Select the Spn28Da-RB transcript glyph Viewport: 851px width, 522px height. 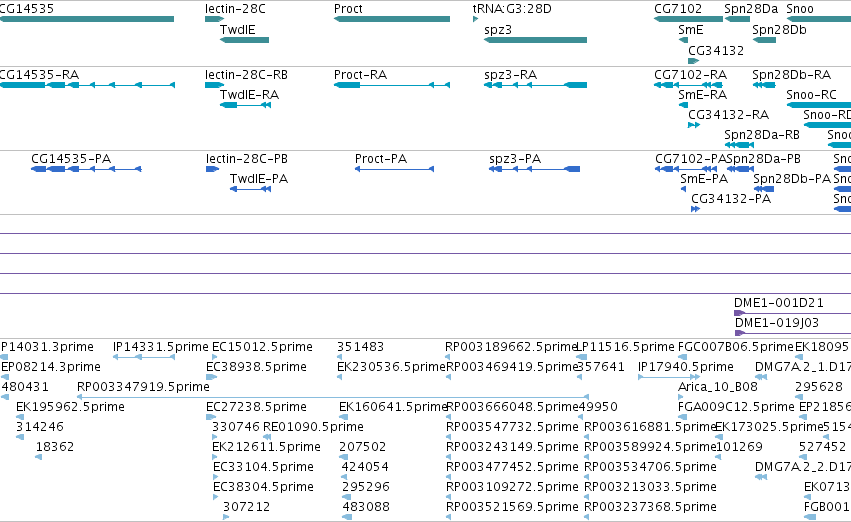[739, 145]
